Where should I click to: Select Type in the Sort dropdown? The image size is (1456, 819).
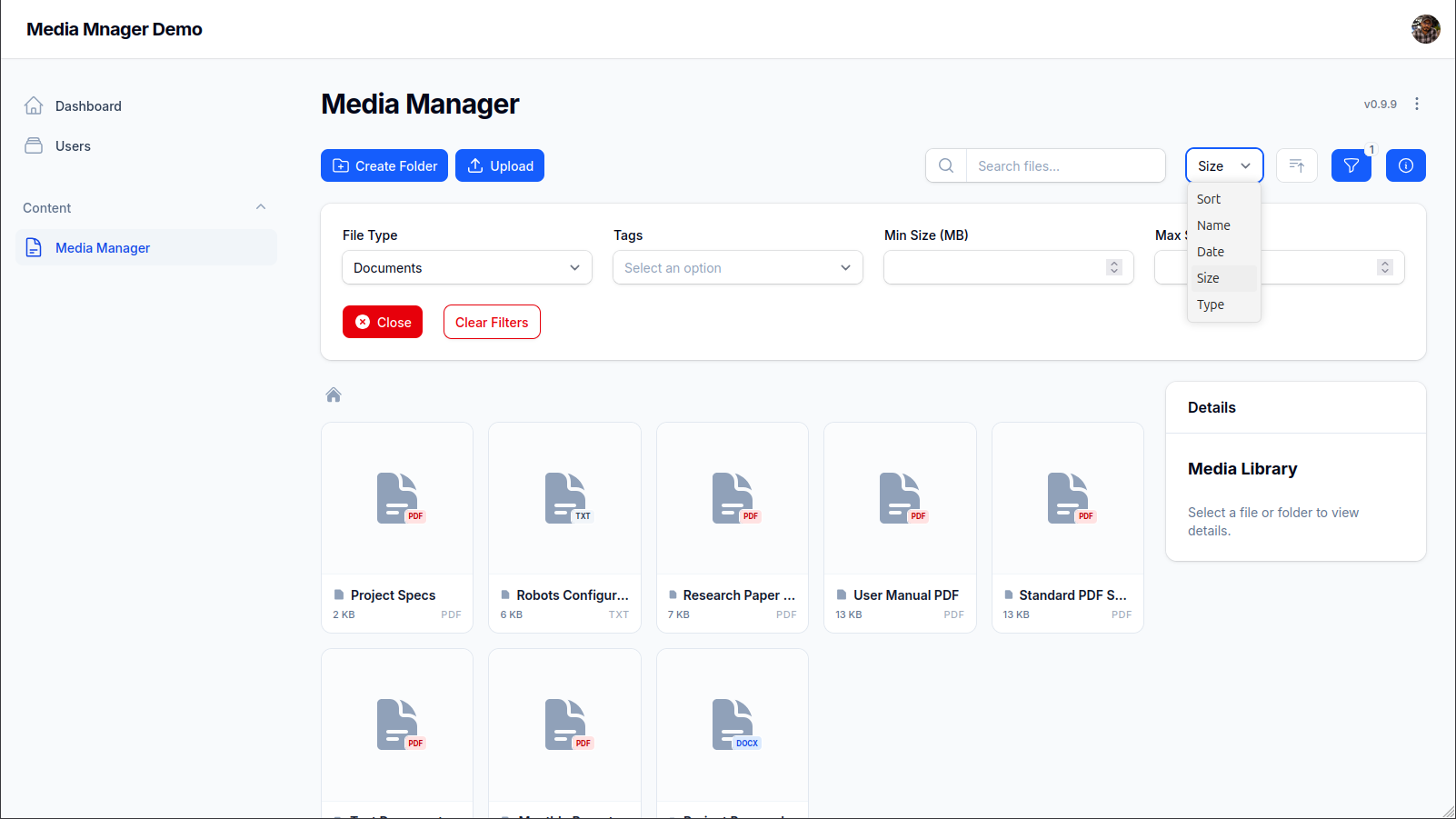point(1211,305)
